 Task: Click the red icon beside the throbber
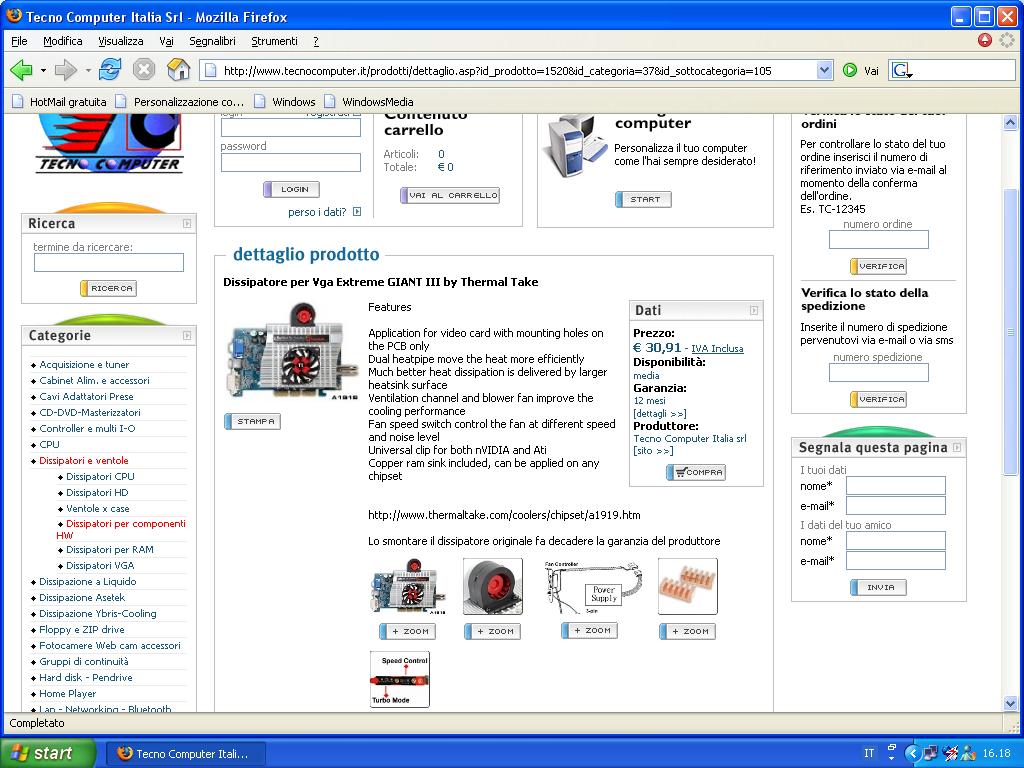pos(985,40)
